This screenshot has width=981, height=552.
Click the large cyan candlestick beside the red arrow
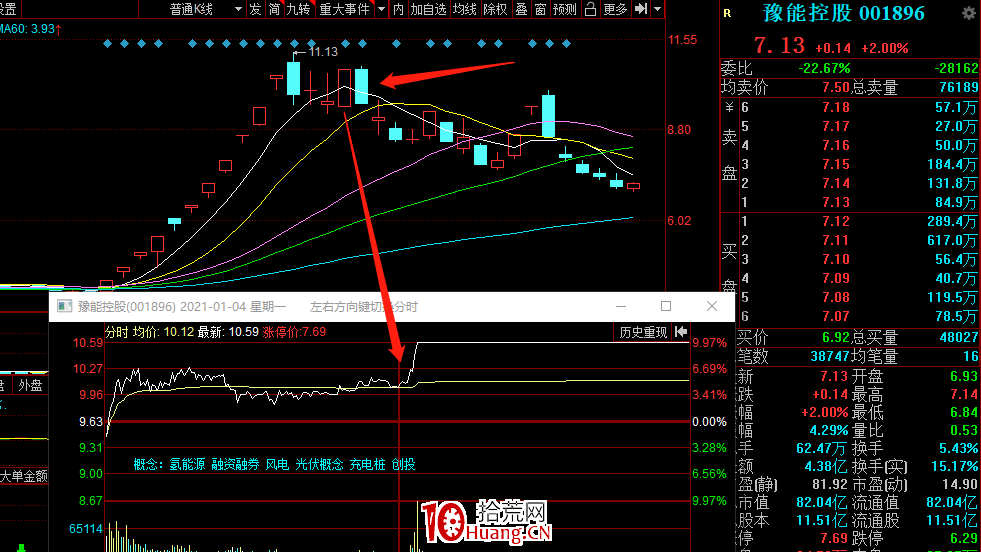click(361, 85)
